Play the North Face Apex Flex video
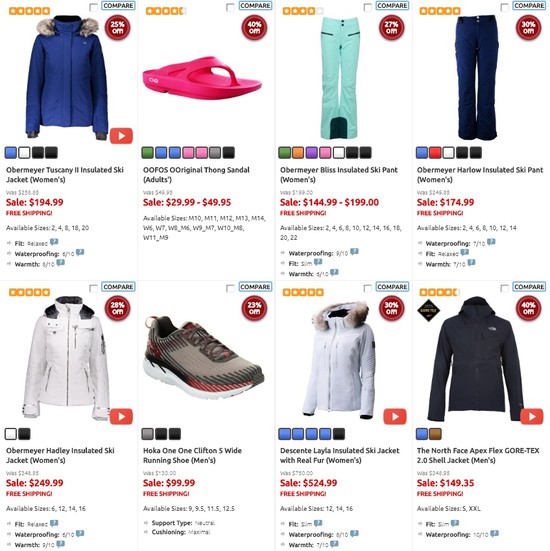 coord(532,417)
